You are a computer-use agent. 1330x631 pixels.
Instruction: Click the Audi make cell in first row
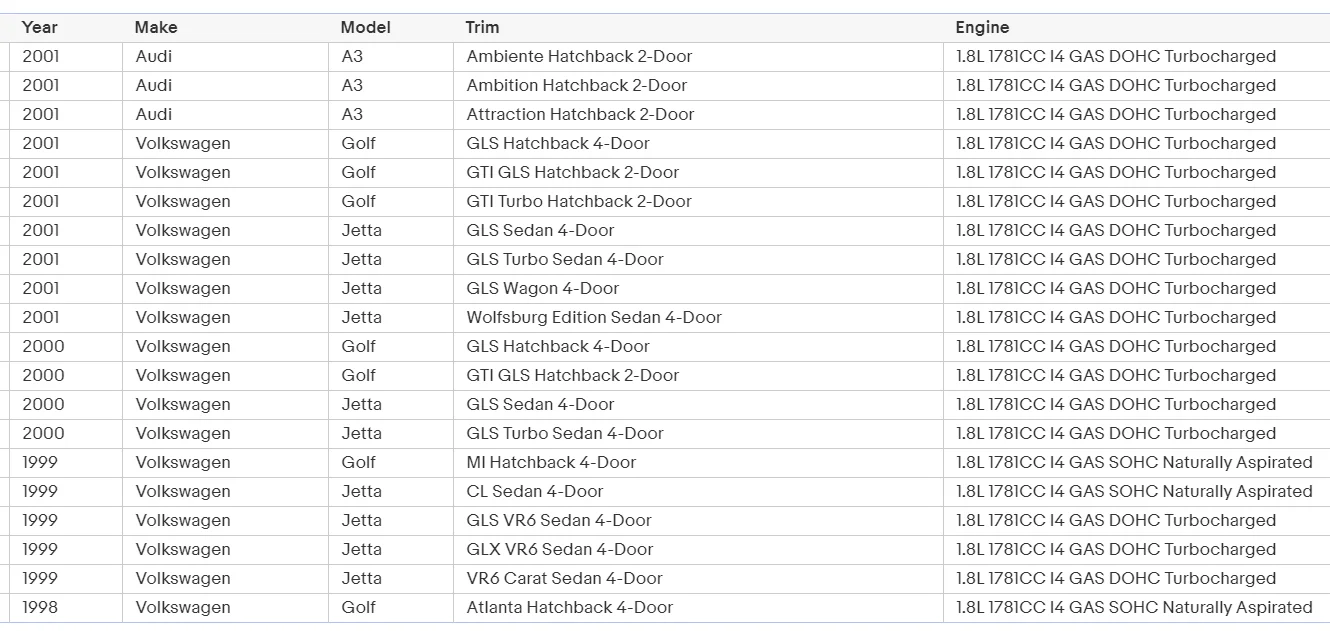coord(154,57)
